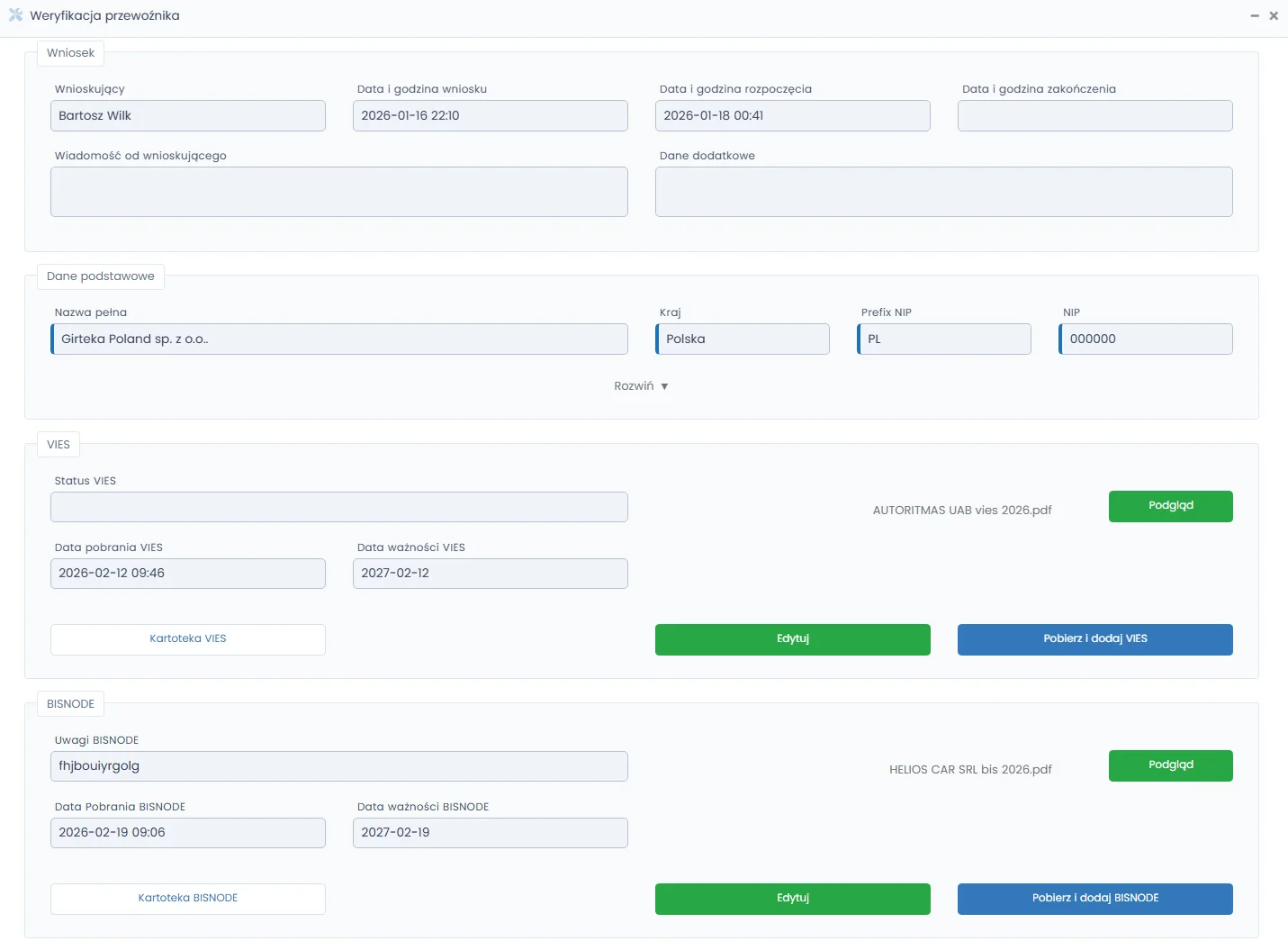The height and width of the screenshot is (950, 1288).
Task: Click the app icon beside the window title
Action: (x=15, y=15)
